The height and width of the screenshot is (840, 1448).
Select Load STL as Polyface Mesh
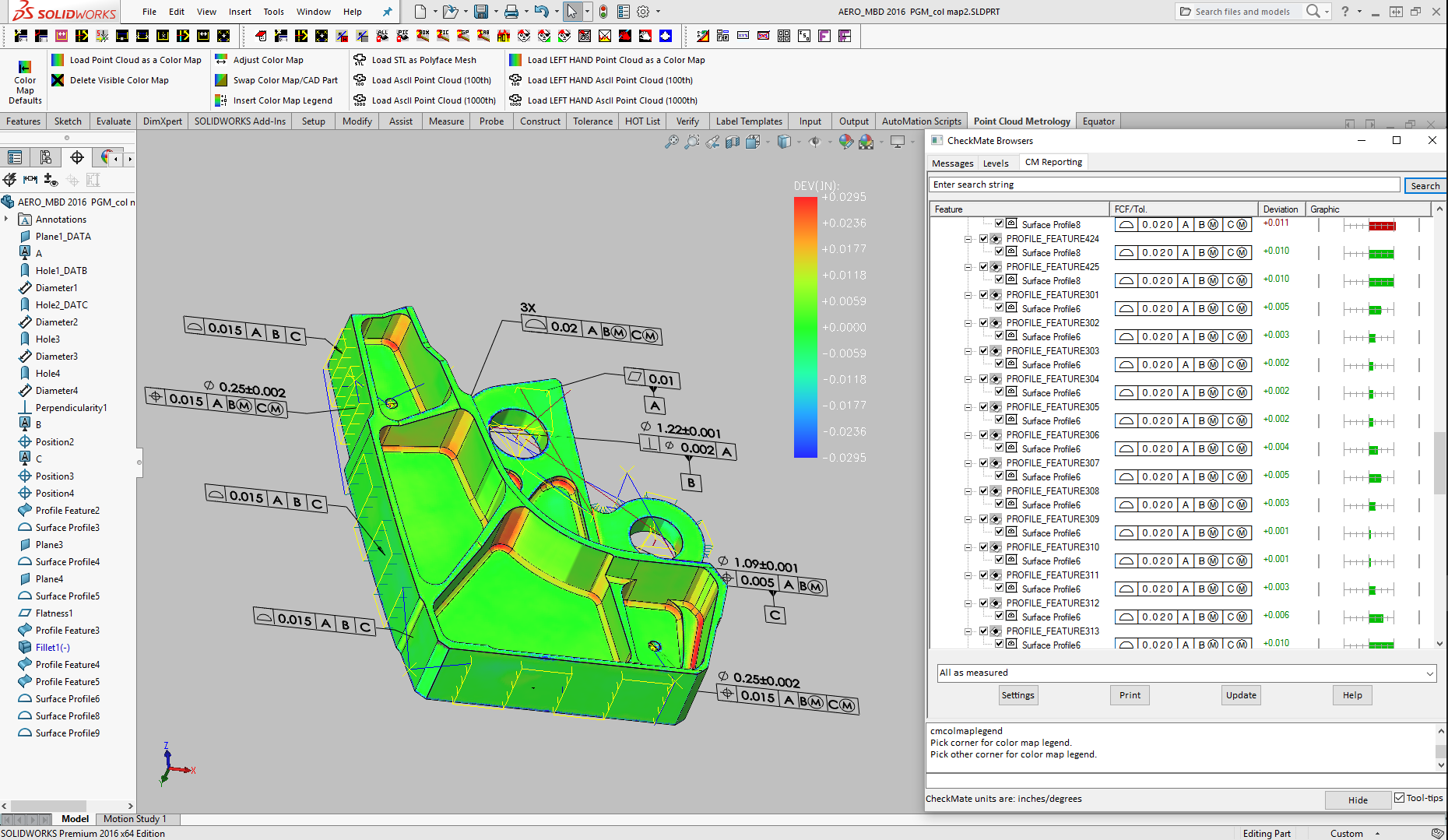(424, 59)
